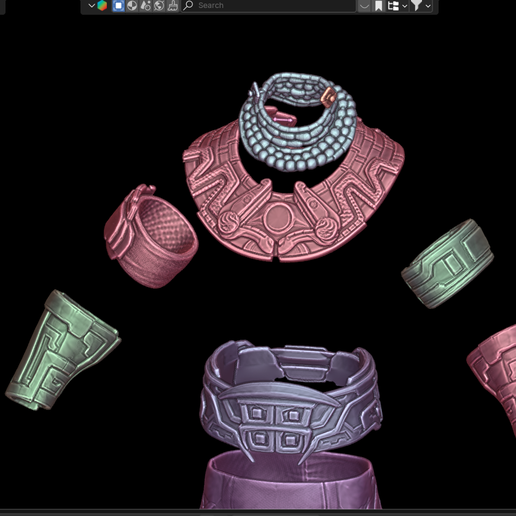Open the filter options dropdown arrow
Viewport: 516px width, 516px height.
(x=428, y=6)
